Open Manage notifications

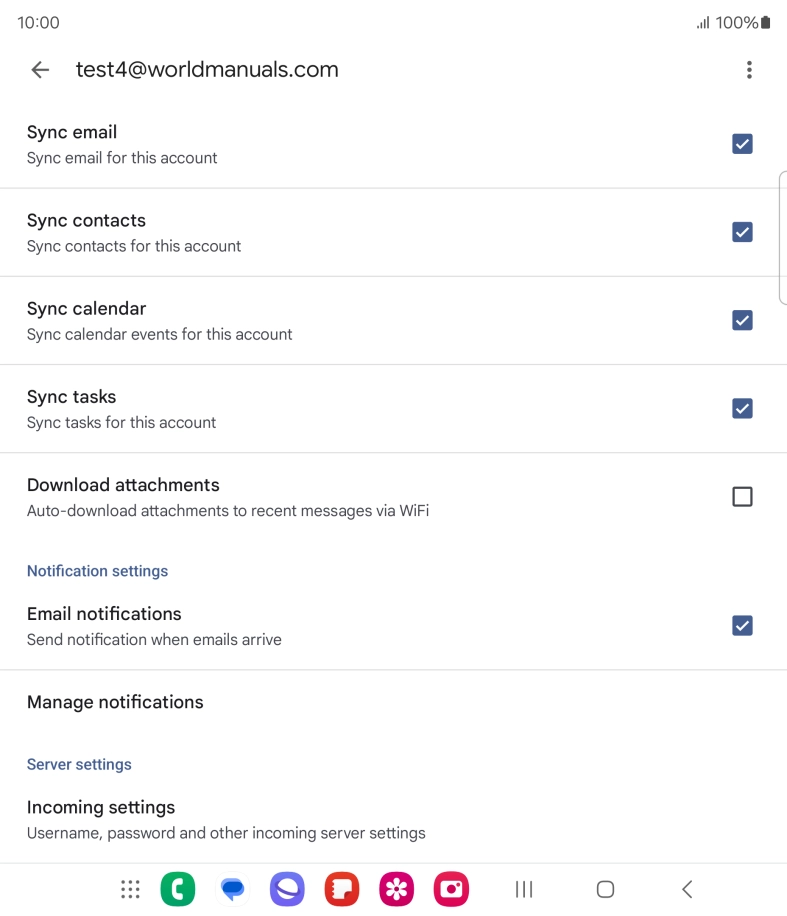[115, 702]
